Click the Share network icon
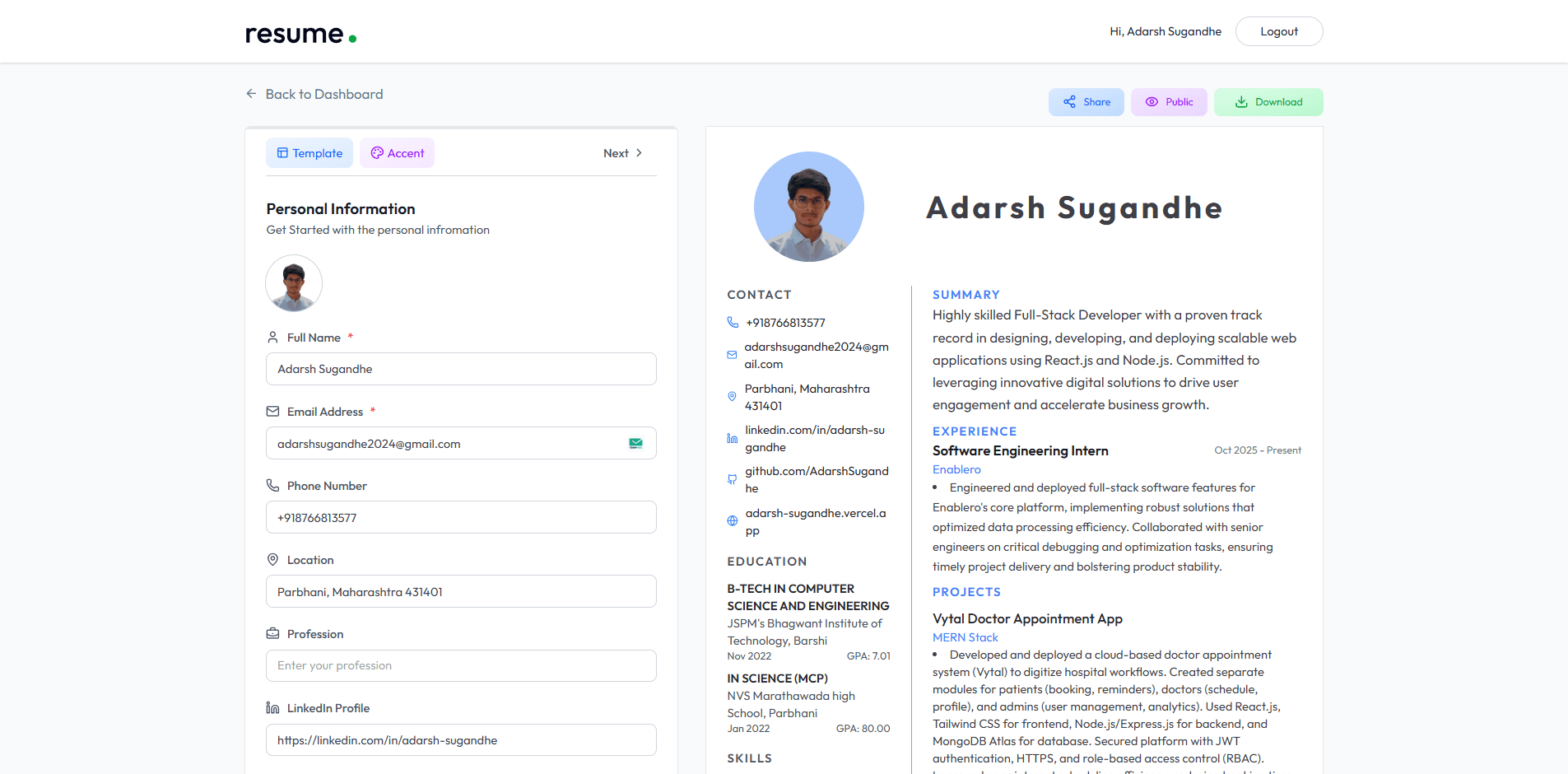Screen dimensions: 1568x774 [x=1070, y=101]
